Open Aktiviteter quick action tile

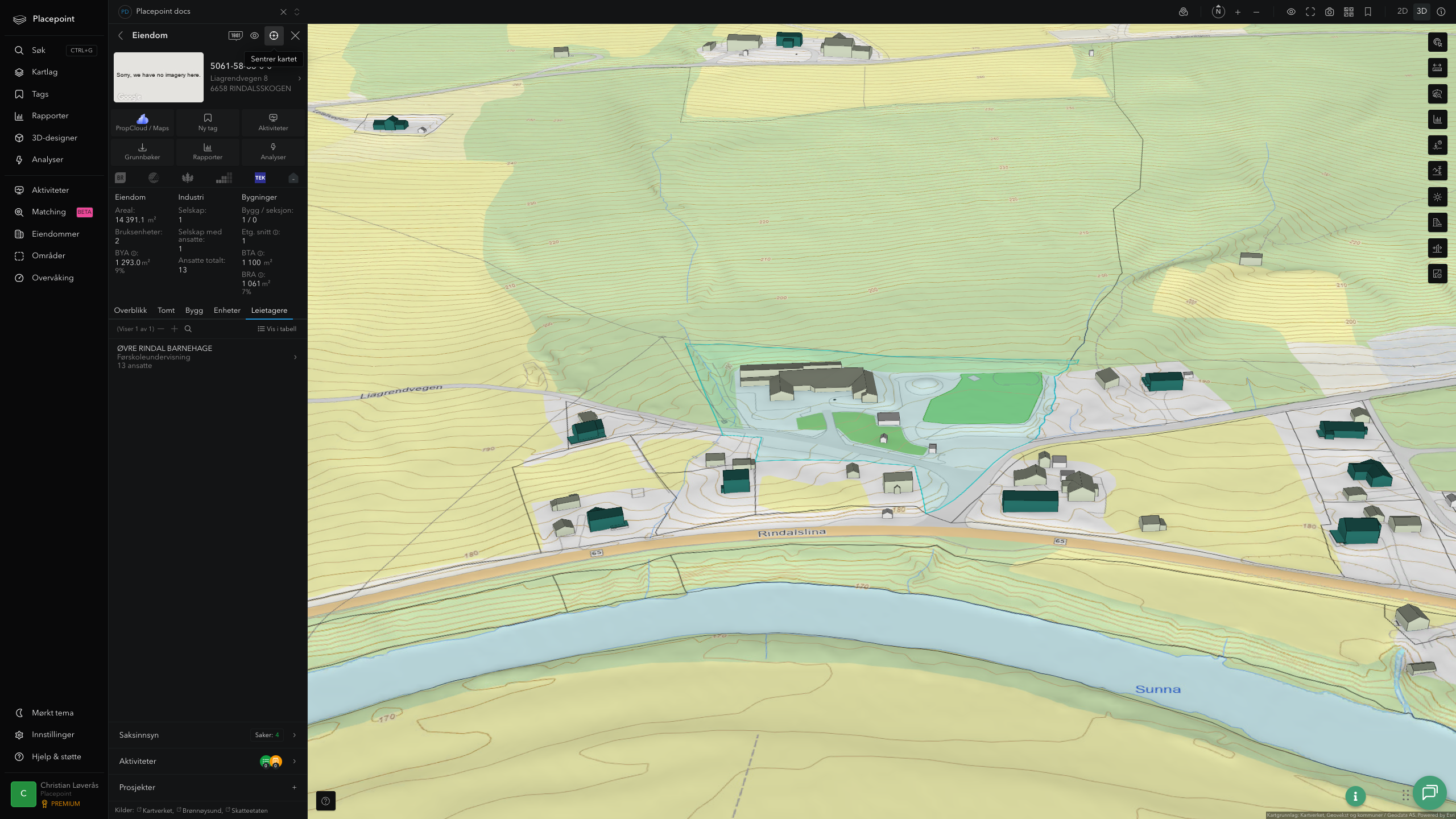(x=273, y=122)
